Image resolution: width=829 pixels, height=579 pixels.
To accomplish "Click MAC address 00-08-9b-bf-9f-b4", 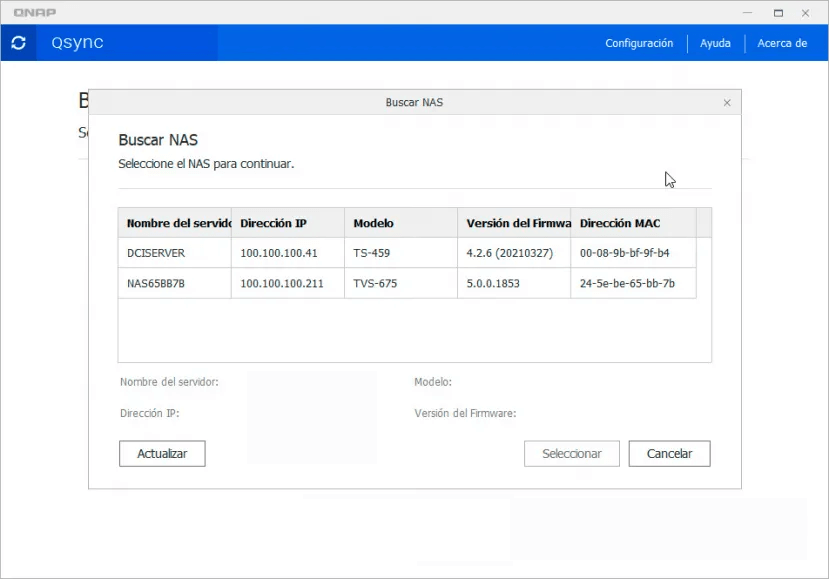I will pyautogui.click(x=624, y=253).
